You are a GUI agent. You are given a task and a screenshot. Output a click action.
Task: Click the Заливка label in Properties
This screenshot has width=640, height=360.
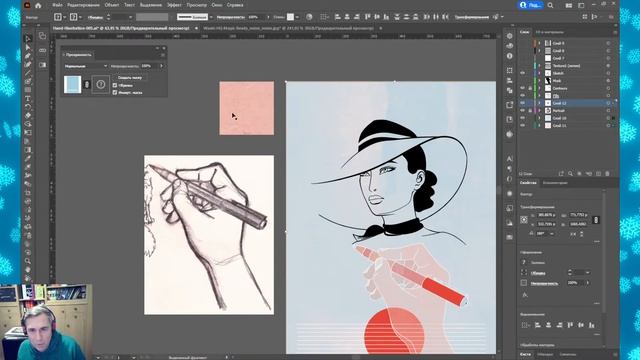[x=538, y=263]
